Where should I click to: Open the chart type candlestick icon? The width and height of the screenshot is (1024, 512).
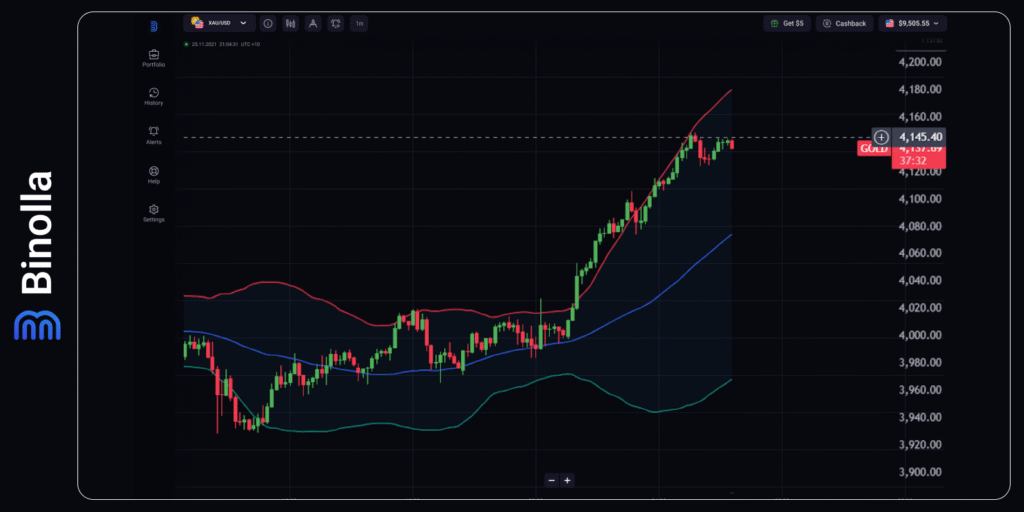tap(292, 24)
